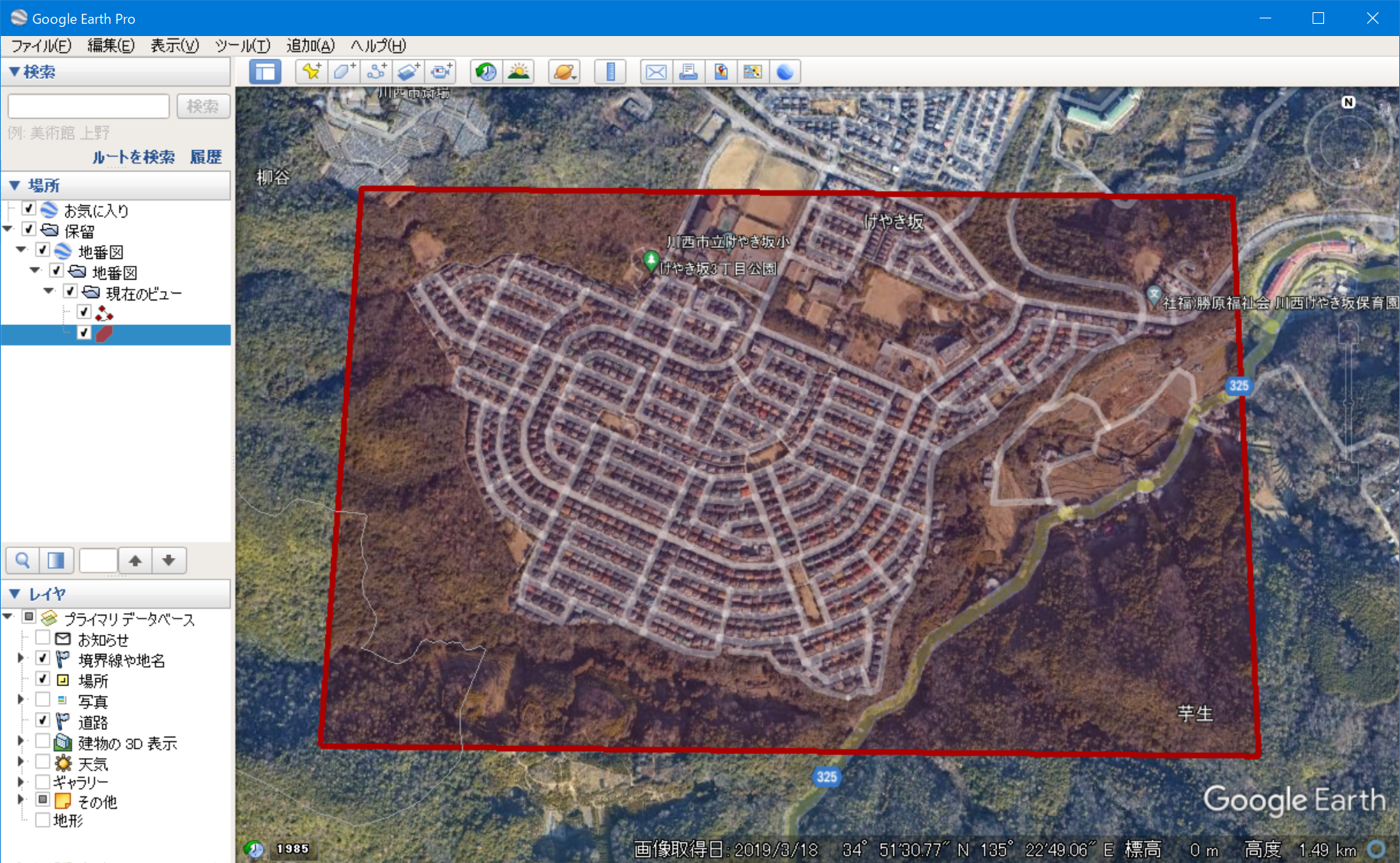Click the print icon in toolbar

pos(688,72)
